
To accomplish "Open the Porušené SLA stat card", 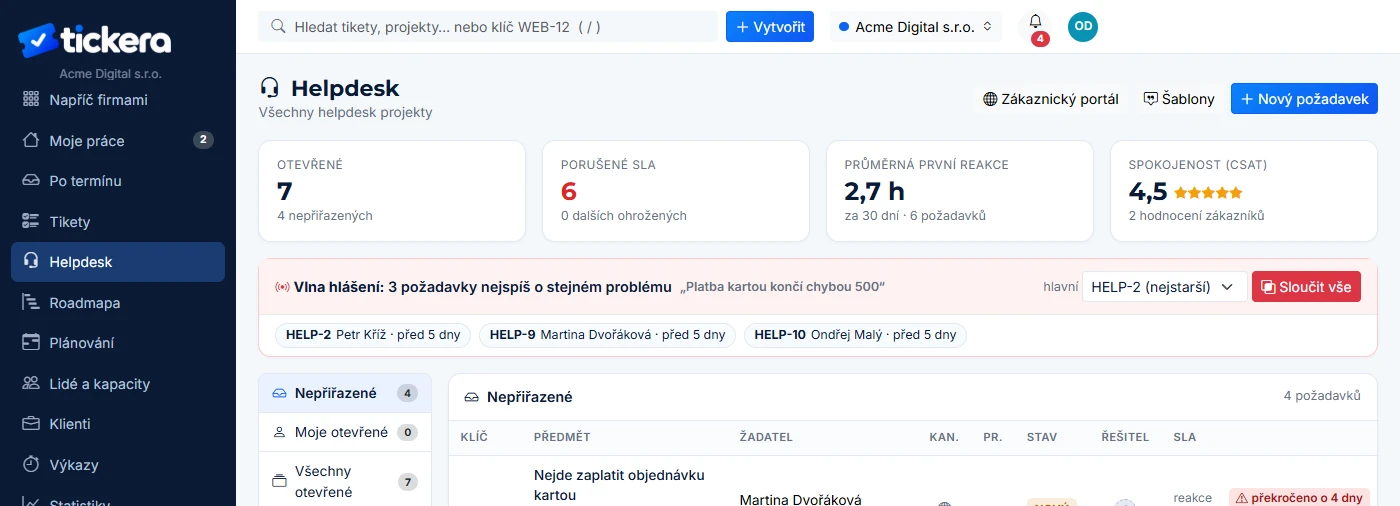I will [676, 191].
